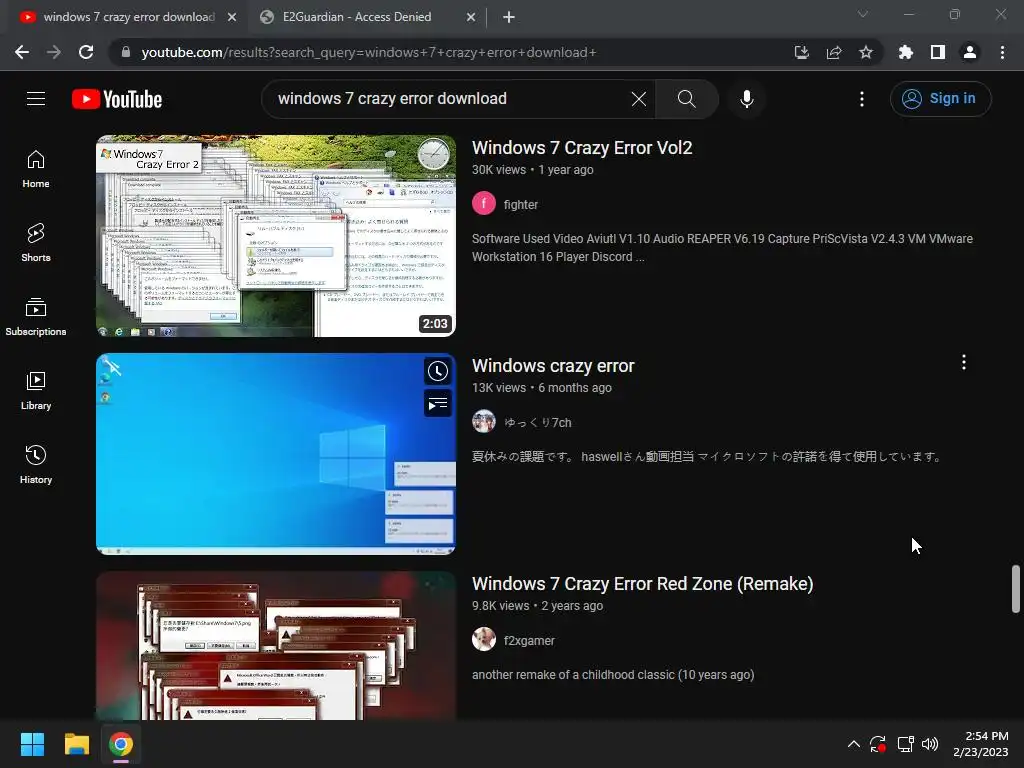Open the clock showing 2:54 PM

click(981, 744)
